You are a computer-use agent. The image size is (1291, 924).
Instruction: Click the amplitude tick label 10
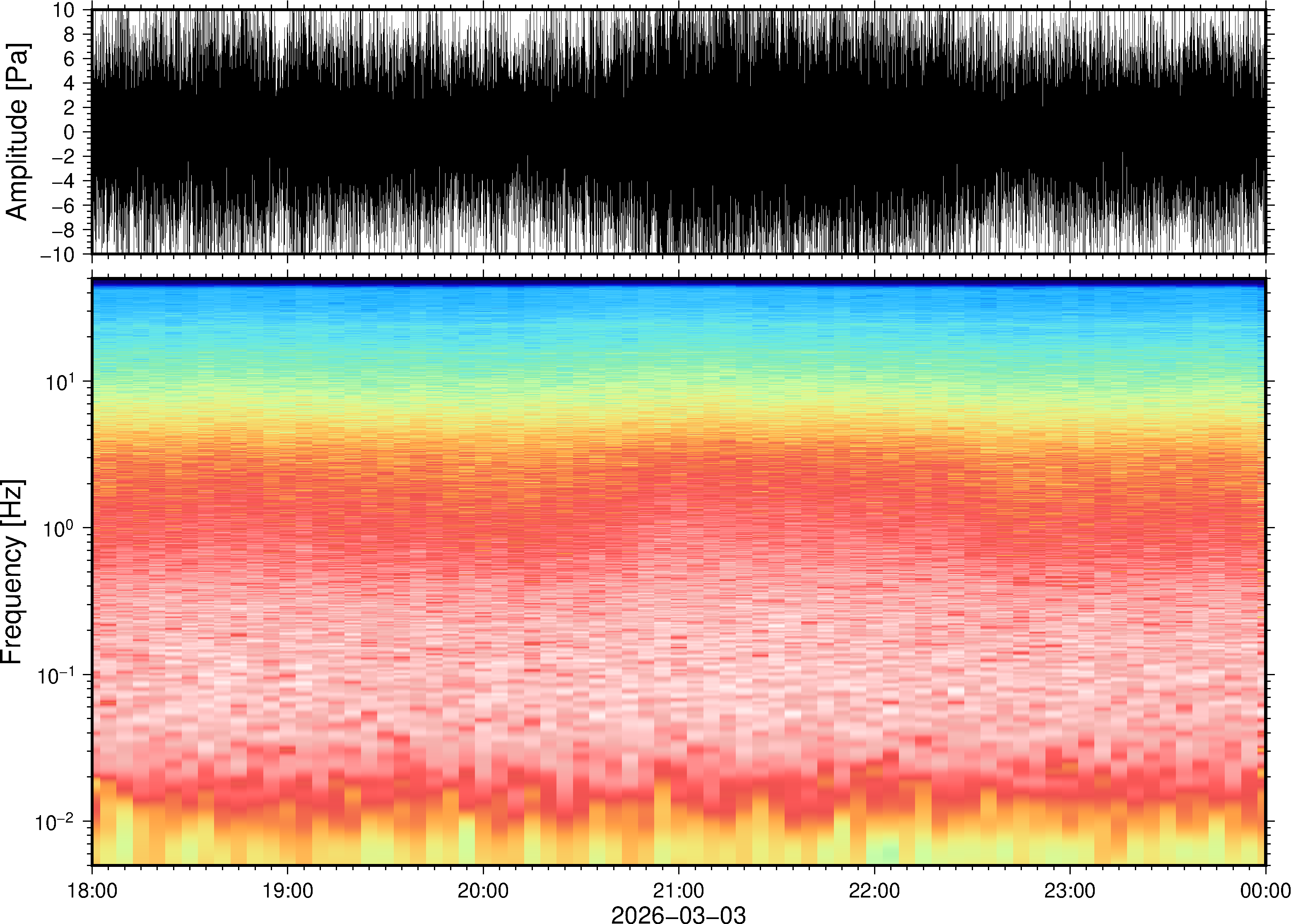pyautogui.click(x=64, y=10)
